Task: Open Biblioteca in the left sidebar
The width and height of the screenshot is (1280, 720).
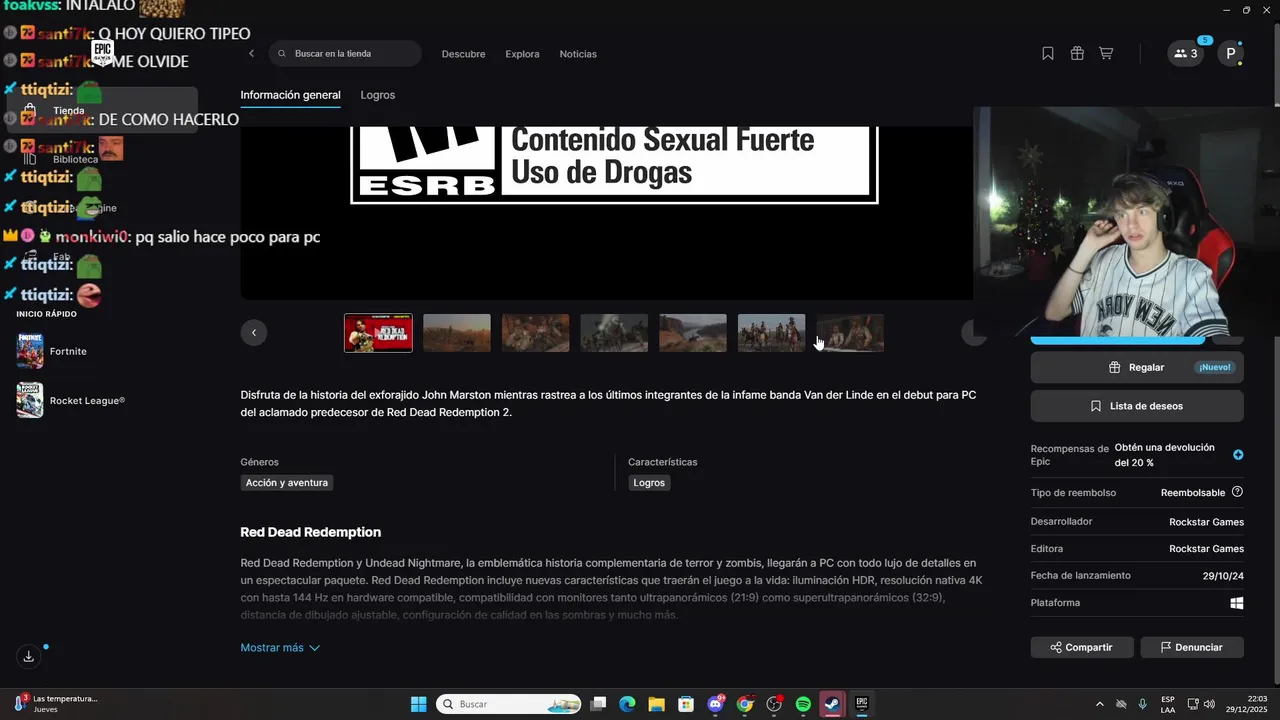Action: click(75, 159)
